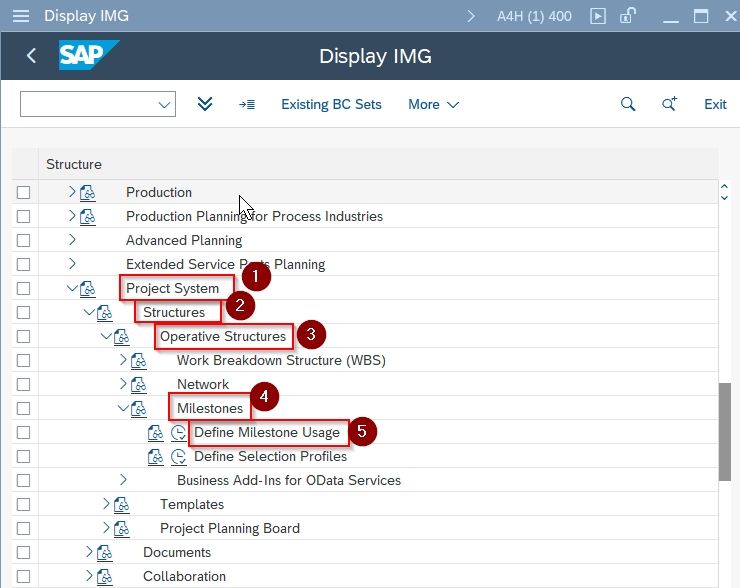
Task: Tick the checkbox for Advanced Planning row
Action: 24,241
